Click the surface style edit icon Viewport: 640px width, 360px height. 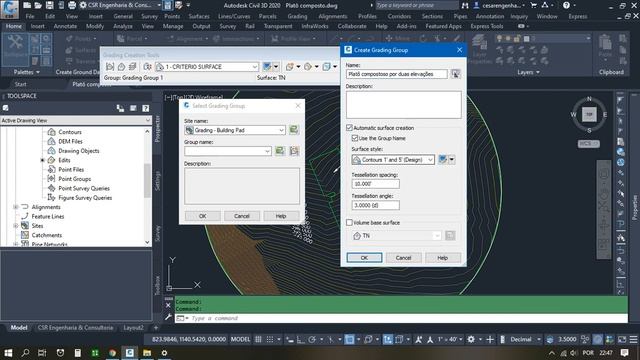443,160
